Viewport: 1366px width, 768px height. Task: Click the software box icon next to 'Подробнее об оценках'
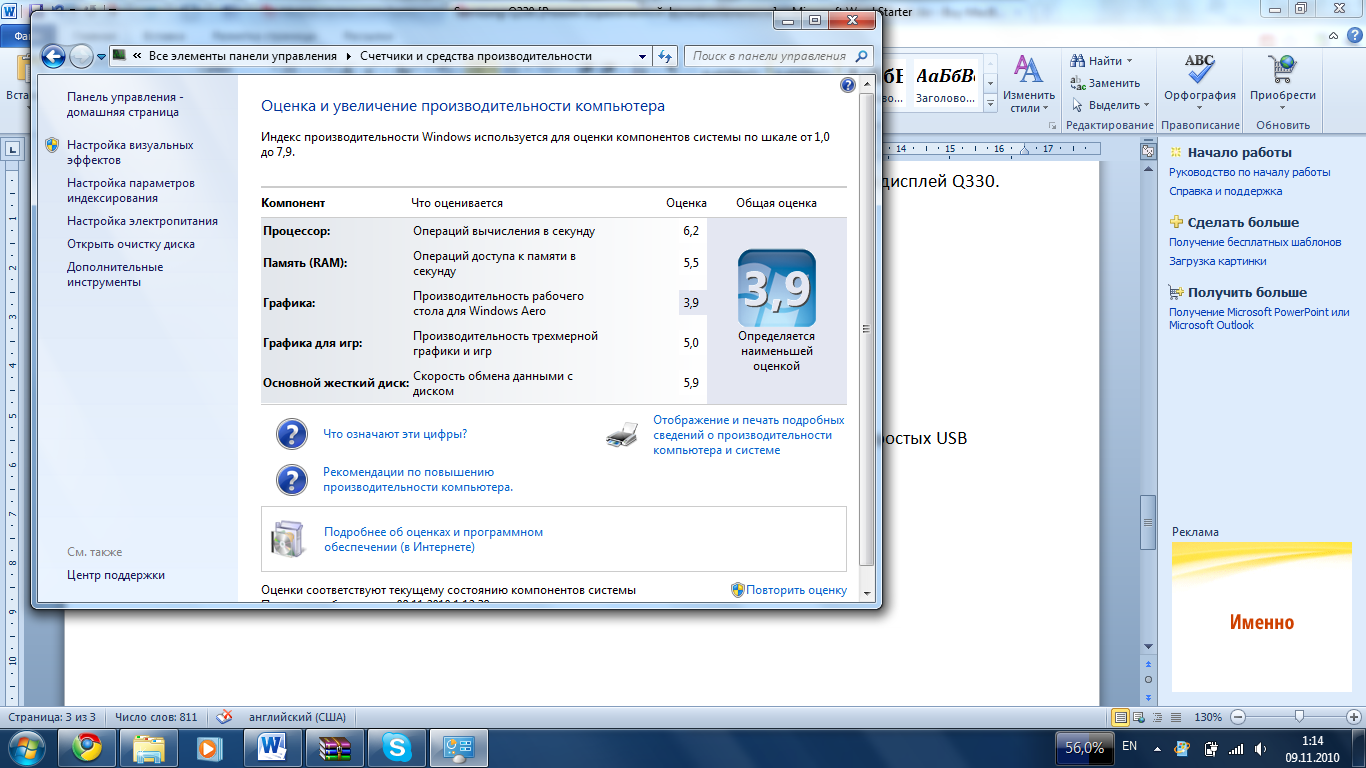291,539
